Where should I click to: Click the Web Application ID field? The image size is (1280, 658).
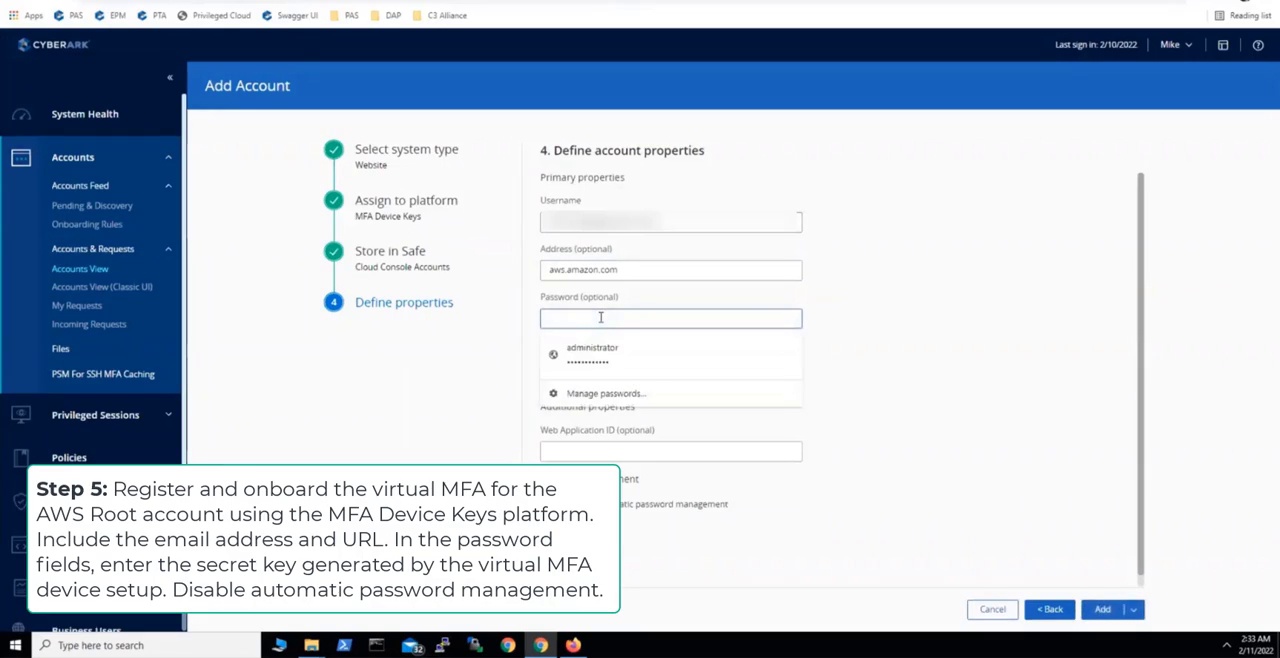(x=671, y=451)
